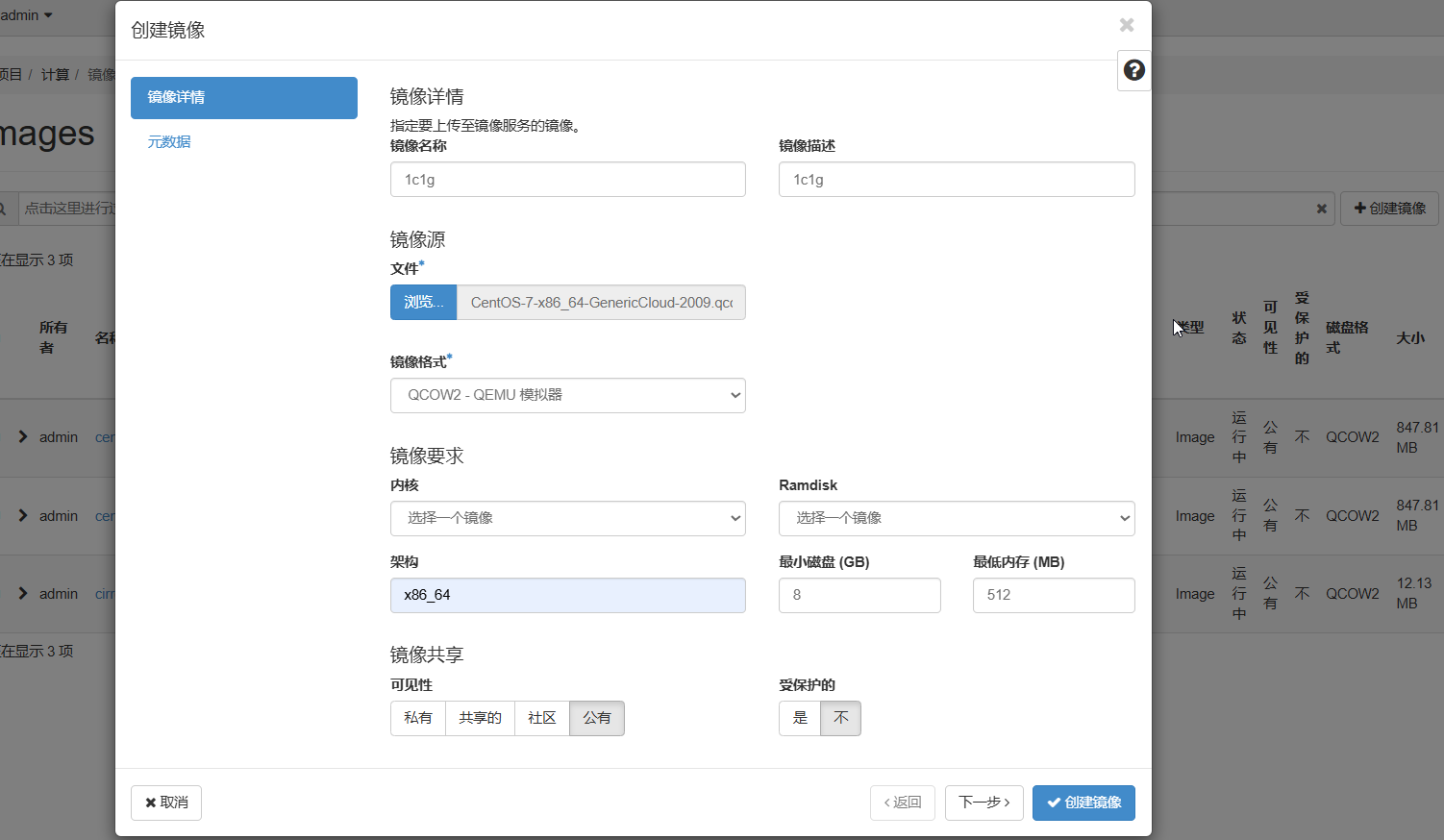Set 受保护的 to 不
The height and width of the screenshot is (840, 1444).
click(841, 718)
